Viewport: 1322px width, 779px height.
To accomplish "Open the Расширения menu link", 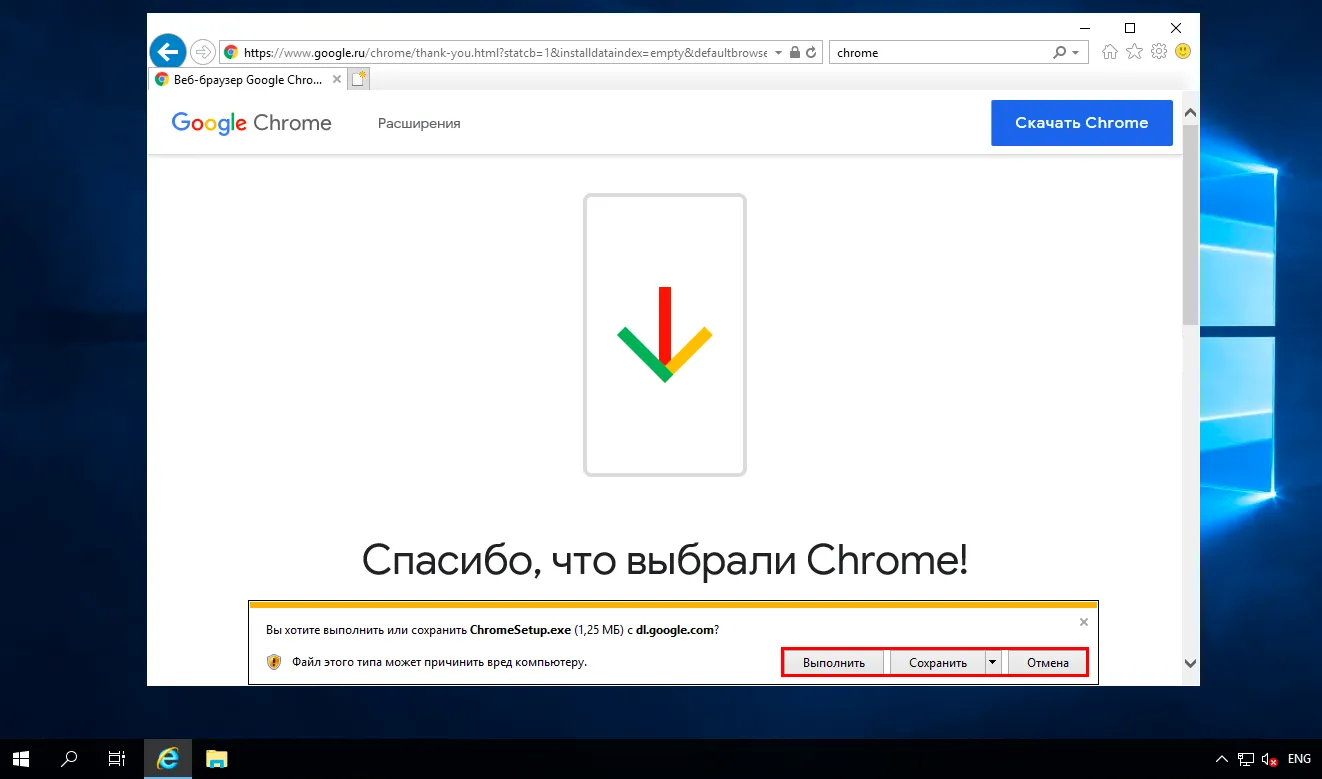I will [x=419, y=123].
